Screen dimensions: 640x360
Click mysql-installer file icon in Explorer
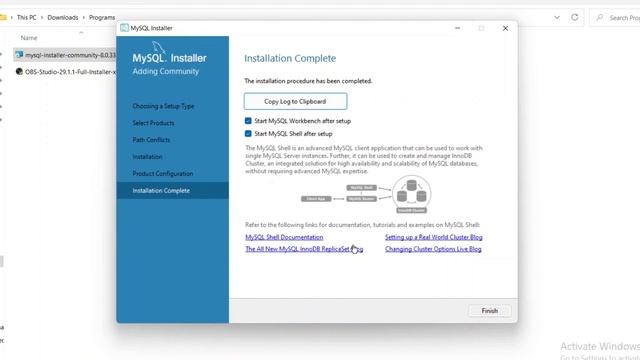coord(19,55)
